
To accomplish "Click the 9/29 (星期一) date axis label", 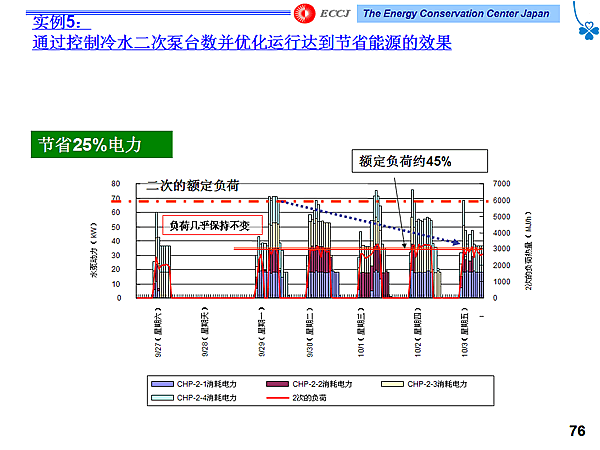I will pos(261,332).
